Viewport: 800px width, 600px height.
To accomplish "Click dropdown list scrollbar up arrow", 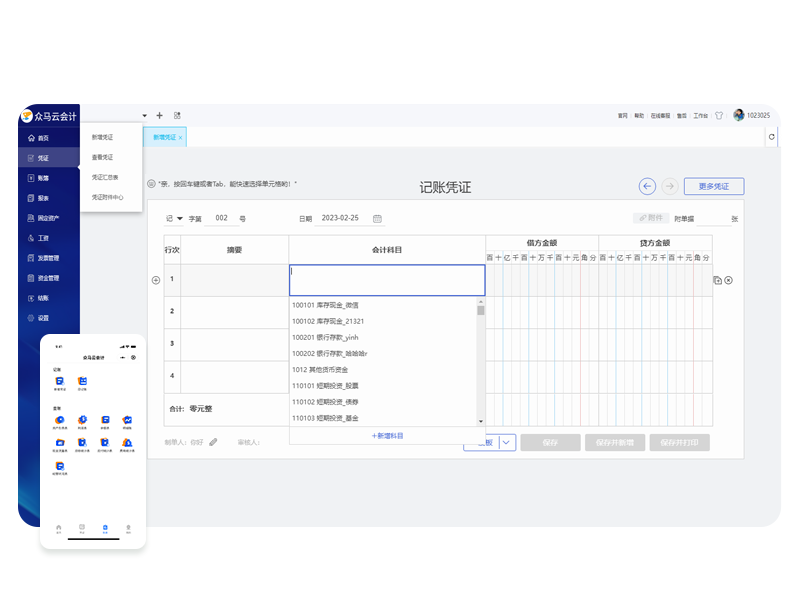I will tap(481, 302).
